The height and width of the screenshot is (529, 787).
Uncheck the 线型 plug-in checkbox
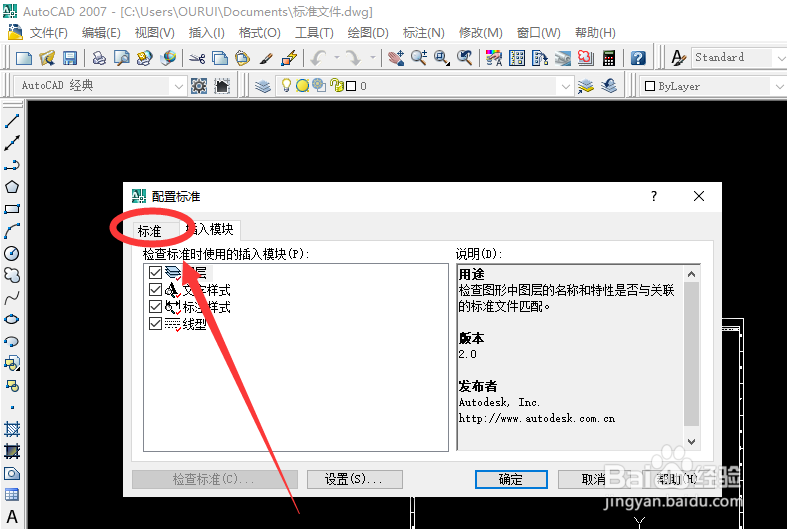155,324
